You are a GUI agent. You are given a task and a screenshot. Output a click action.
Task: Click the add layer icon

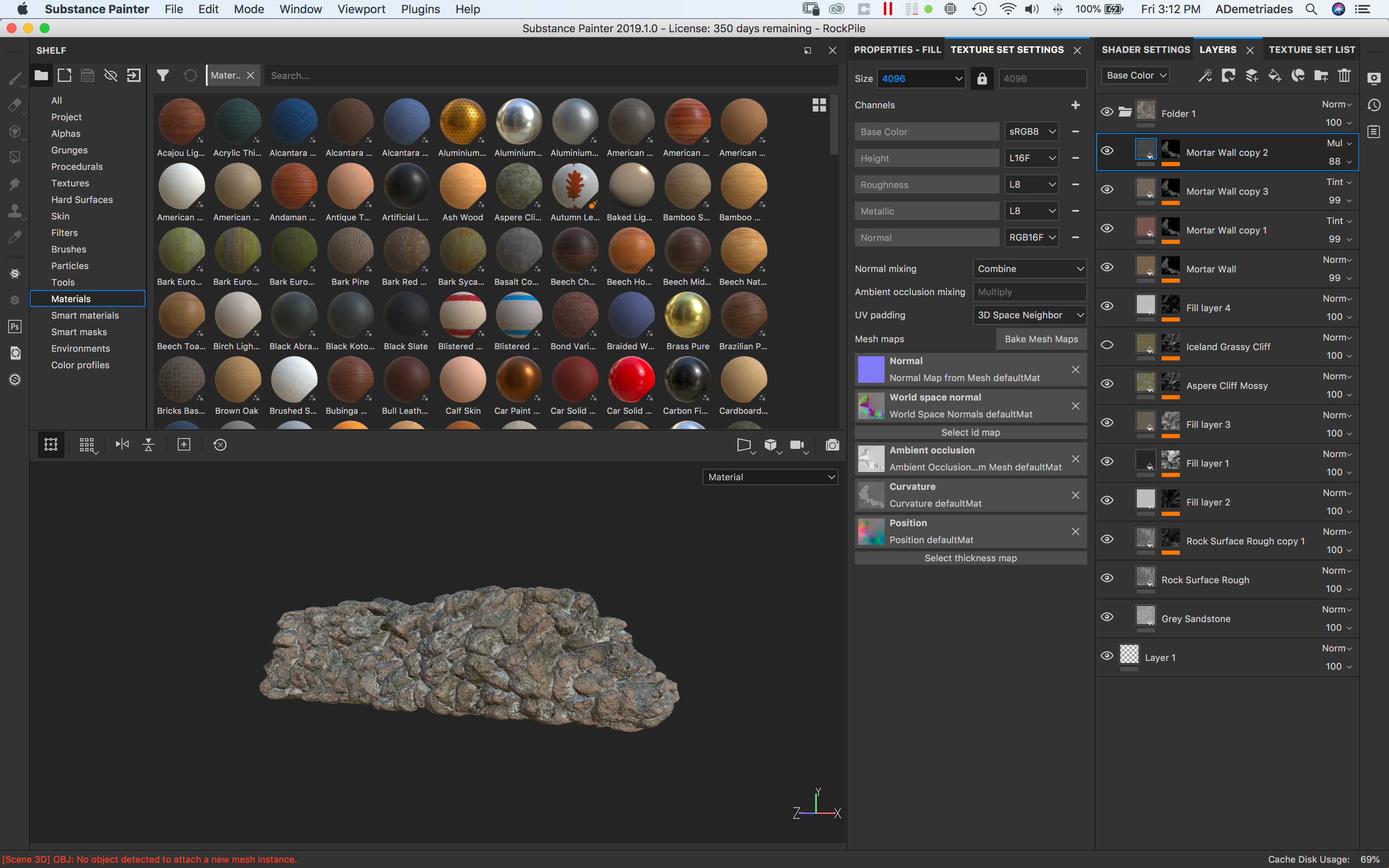pyautogui.click(x=1252, y=75)
